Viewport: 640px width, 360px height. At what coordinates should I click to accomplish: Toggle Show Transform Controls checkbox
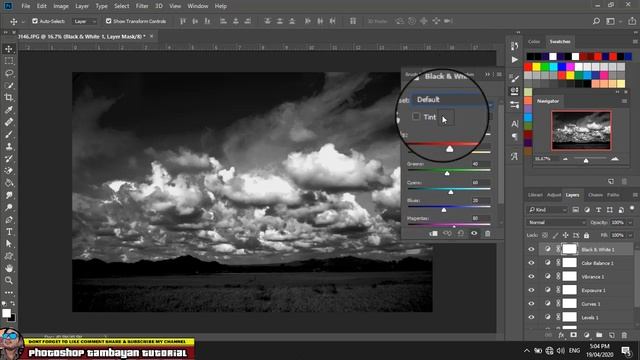click(108, 21)
